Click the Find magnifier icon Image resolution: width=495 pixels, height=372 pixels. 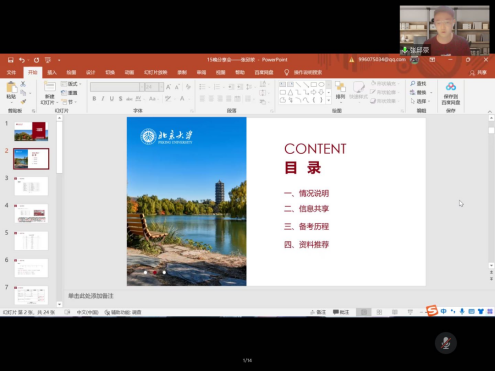pos(413,83)
